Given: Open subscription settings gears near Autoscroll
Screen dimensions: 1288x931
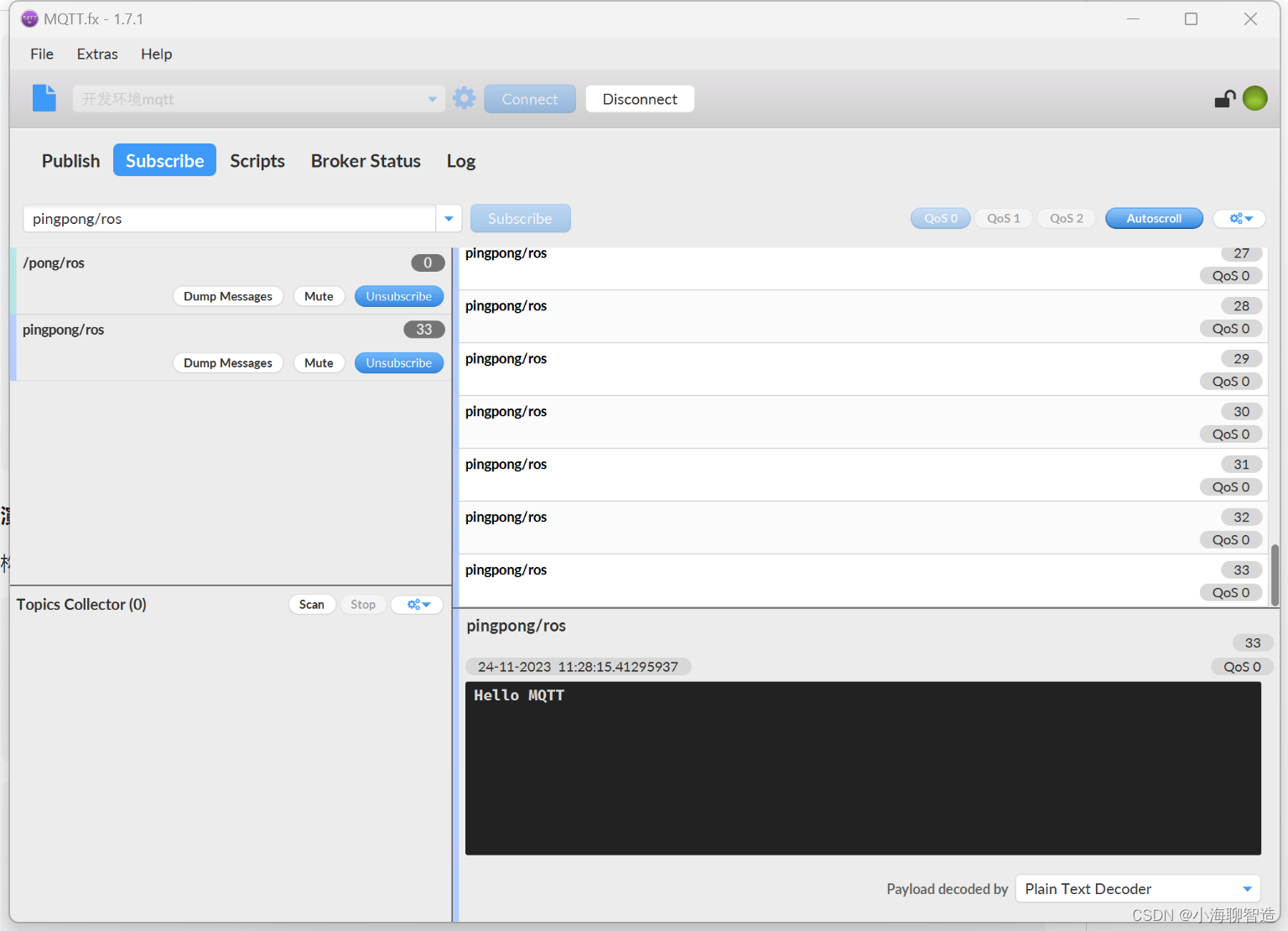Looking at the screenshot, I should (1239, 218).
